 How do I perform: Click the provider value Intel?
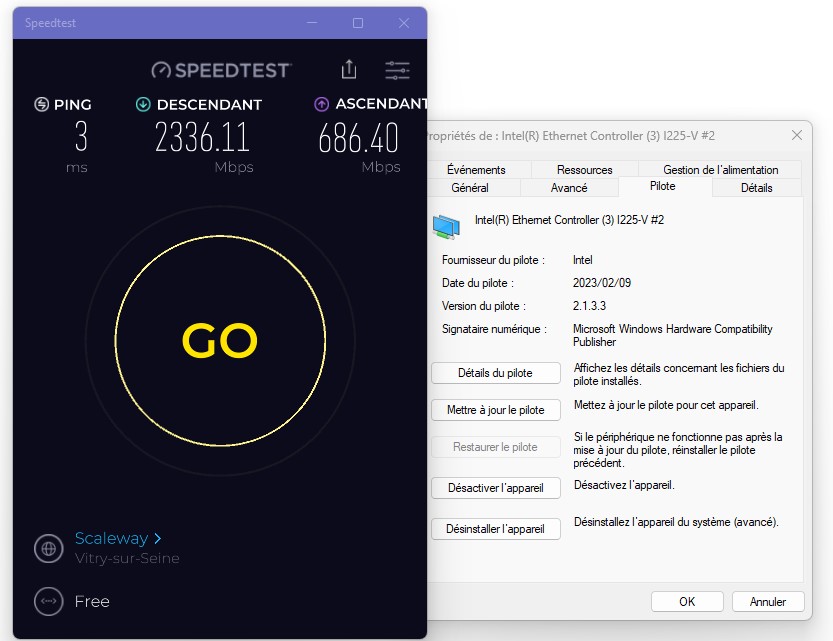(x=582, y=260)
